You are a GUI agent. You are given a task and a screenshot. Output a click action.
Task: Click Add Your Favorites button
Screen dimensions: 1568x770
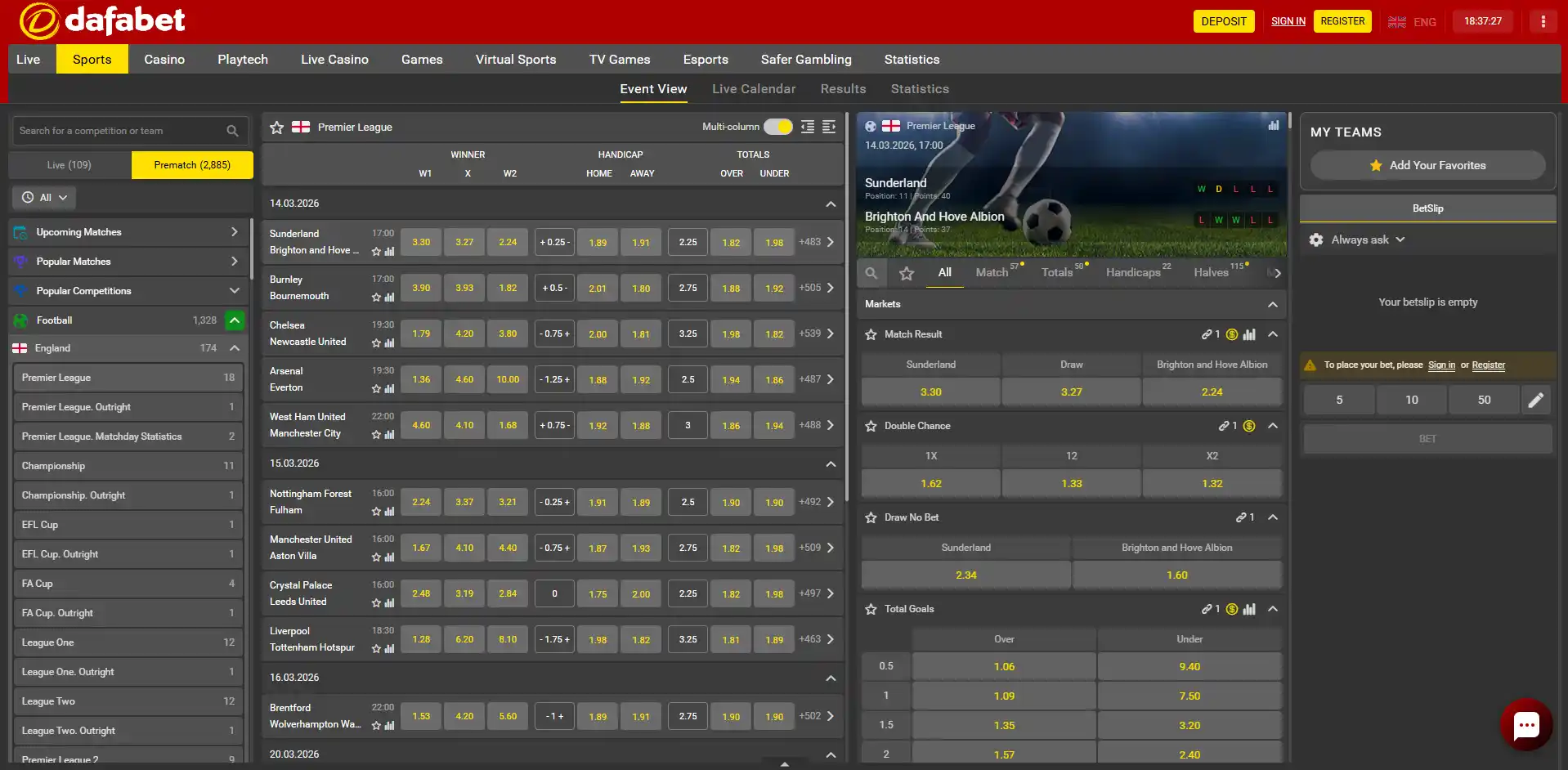(1427, 165)
